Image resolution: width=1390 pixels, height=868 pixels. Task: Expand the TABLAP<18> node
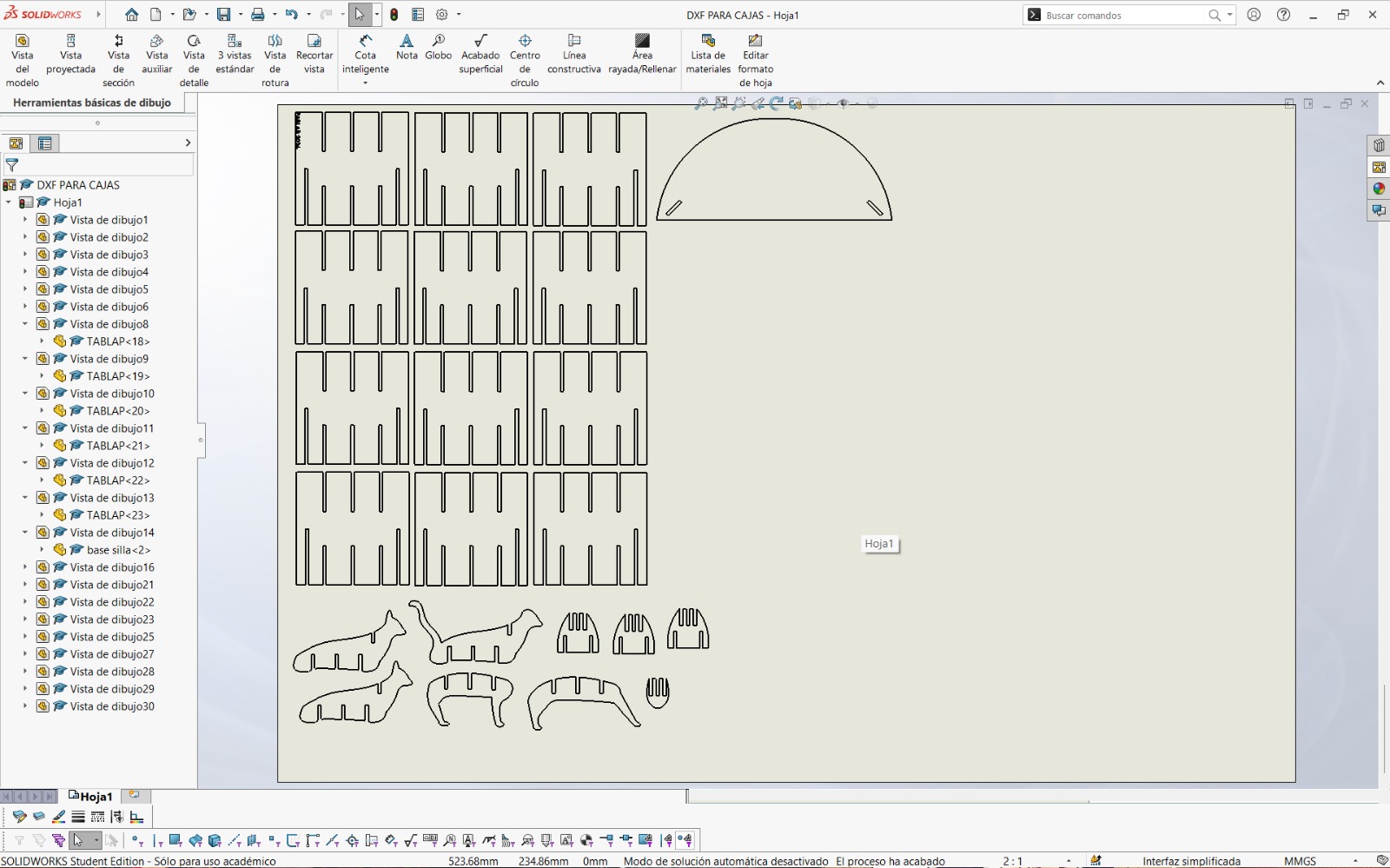(x=42, y=341)
